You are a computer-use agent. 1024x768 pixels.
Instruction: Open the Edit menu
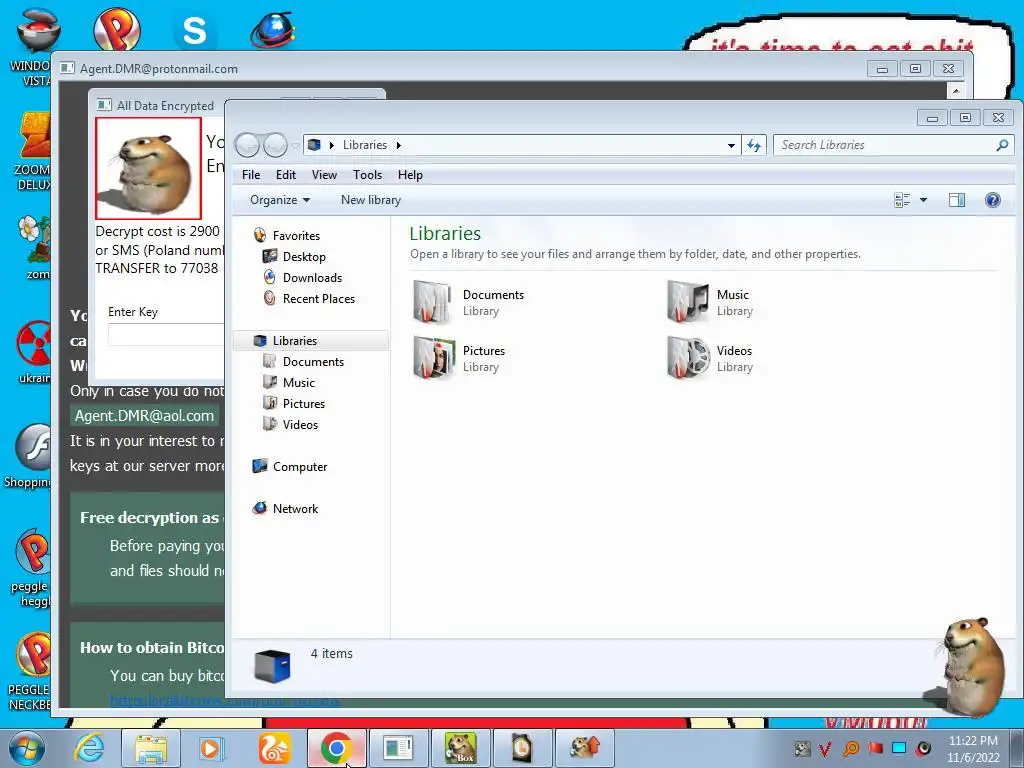click(285, 175)
